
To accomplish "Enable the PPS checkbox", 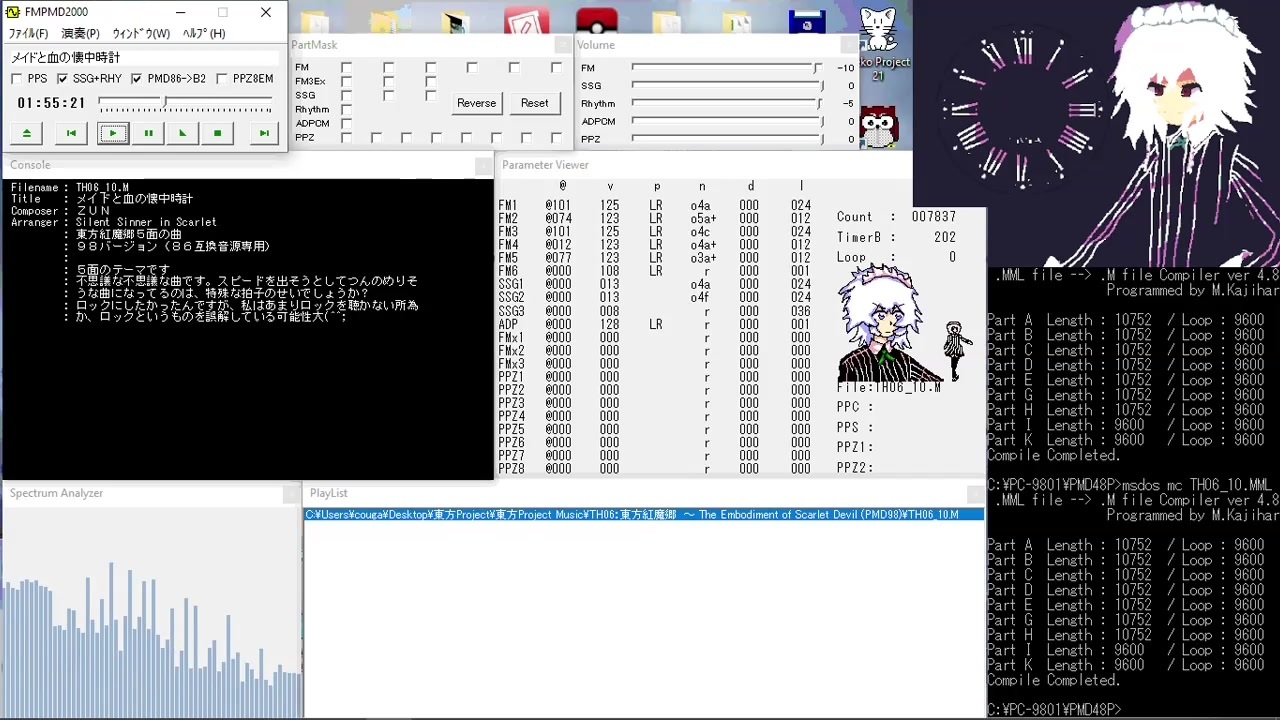I will click(x=16, y=79).
